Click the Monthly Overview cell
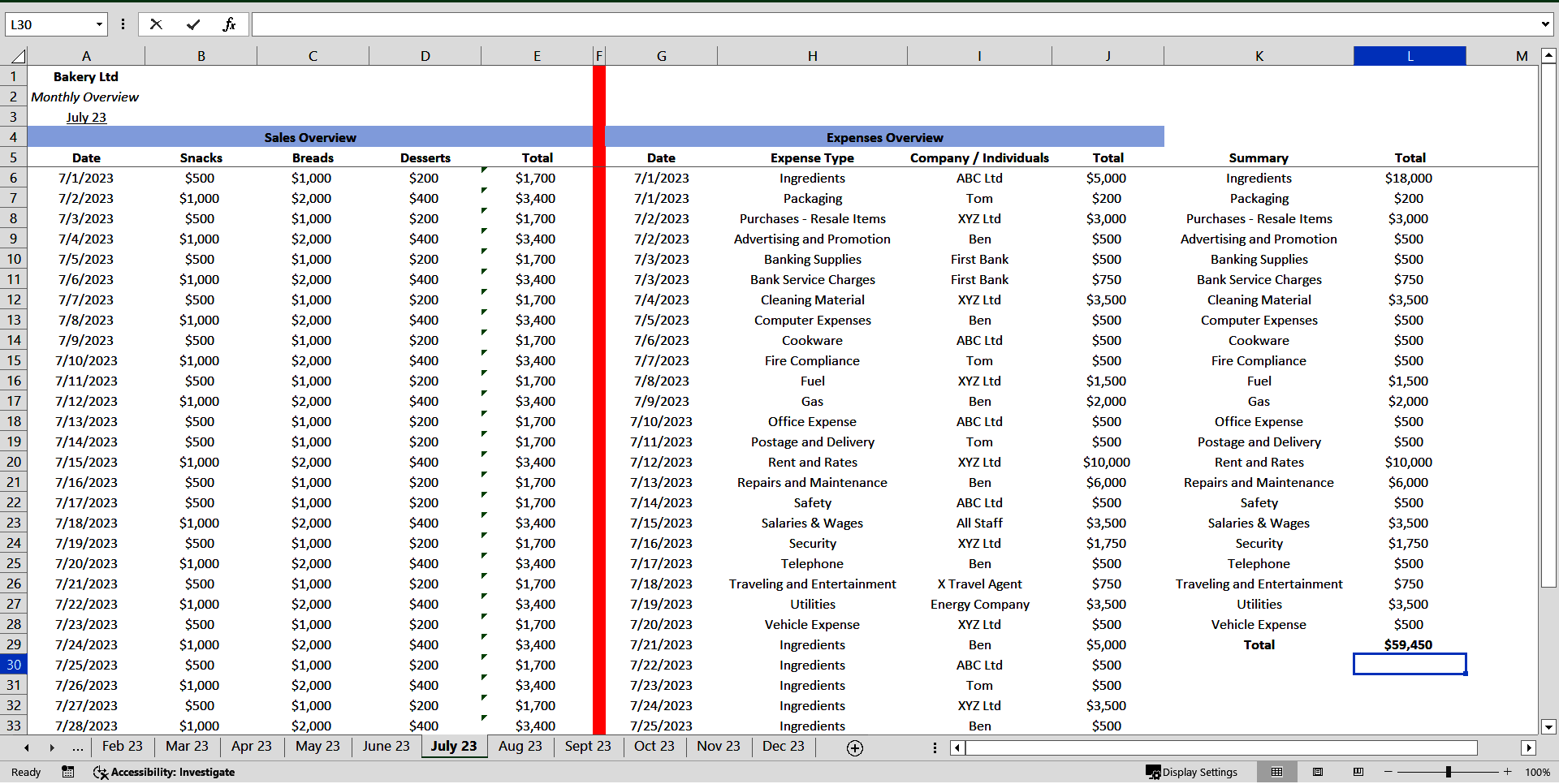 coord(86,97)
